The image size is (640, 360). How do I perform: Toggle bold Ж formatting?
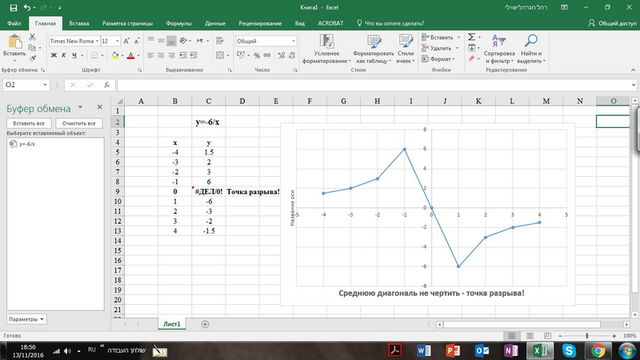tap(53, 55)
